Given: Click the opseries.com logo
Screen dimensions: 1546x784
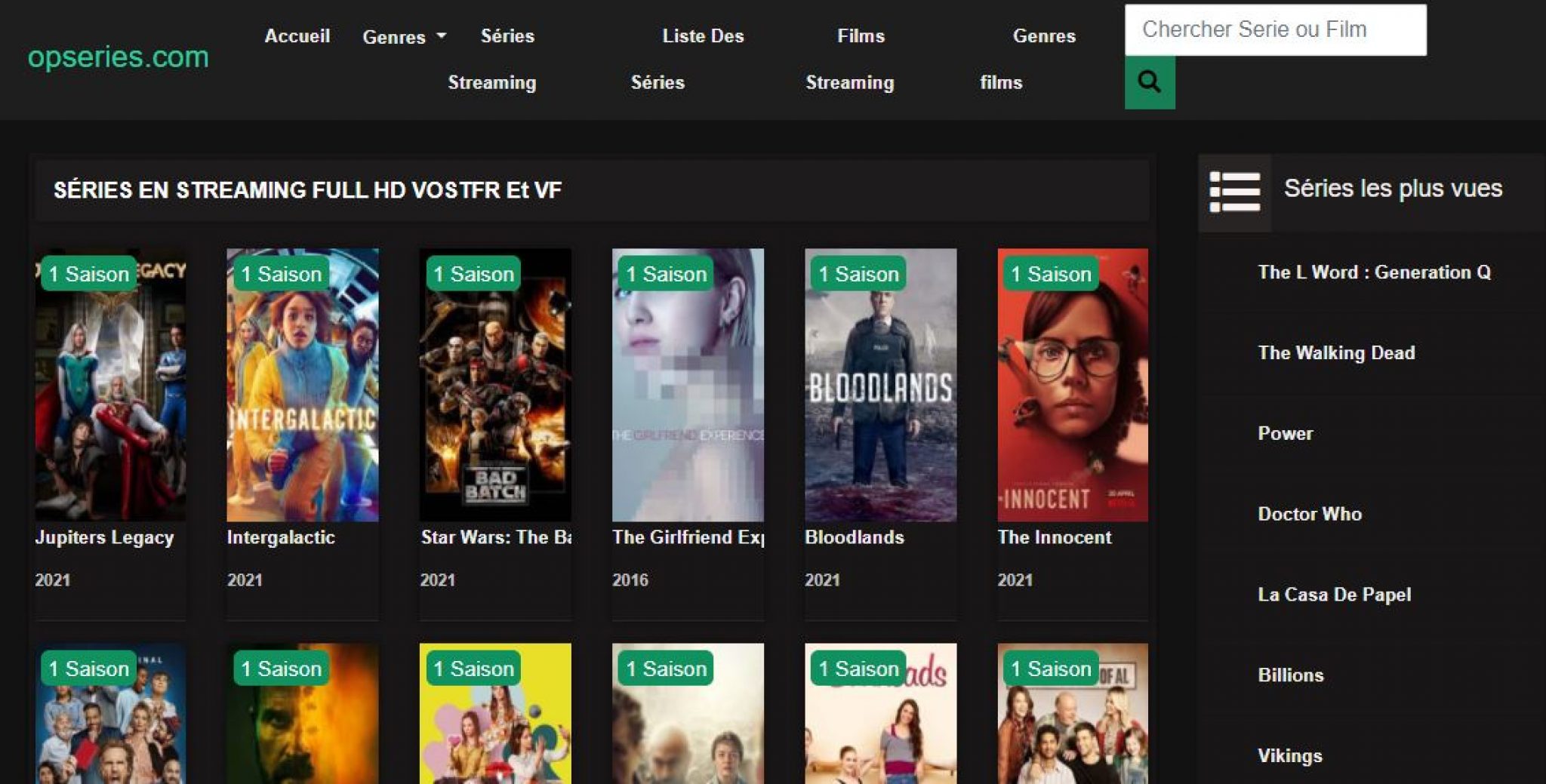Looking at the screenshot, I should pos(119,57).
